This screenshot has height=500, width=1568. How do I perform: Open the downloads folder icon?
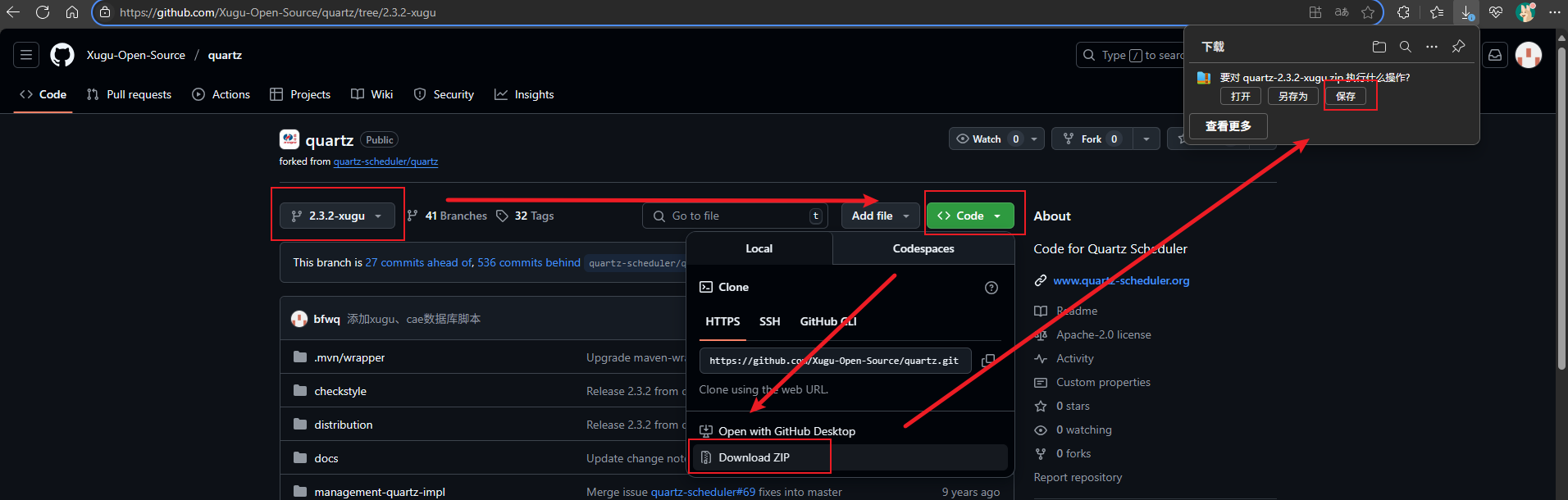[x=1379, y=47]
